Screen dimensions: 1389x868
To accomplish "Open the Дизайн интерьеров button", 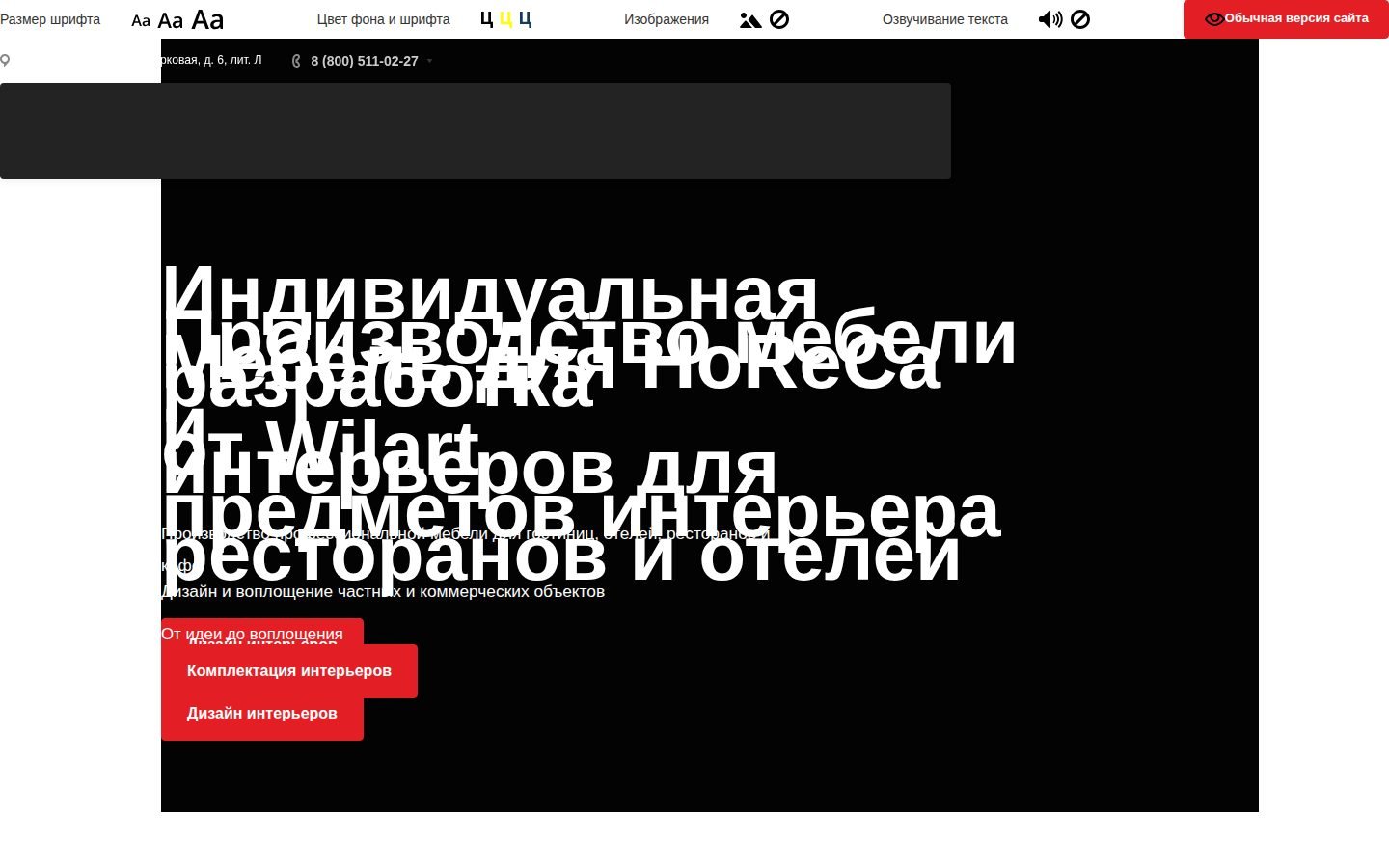I will 262,714.
